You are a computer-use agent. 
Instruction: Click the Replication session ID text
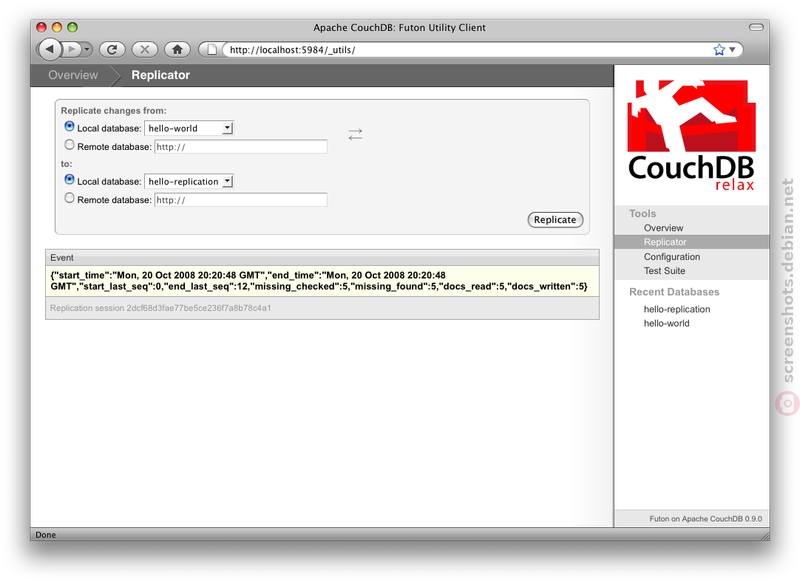(x=160, y=308)
